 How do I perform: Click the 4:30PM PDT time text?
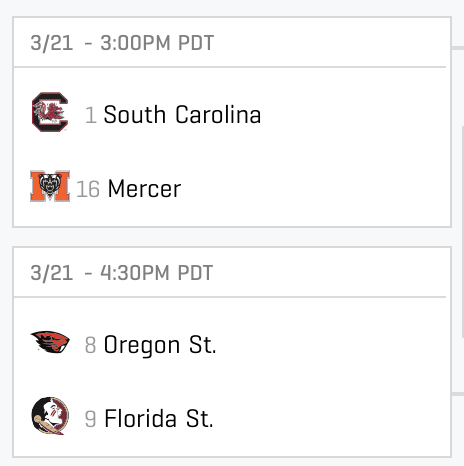157,273
